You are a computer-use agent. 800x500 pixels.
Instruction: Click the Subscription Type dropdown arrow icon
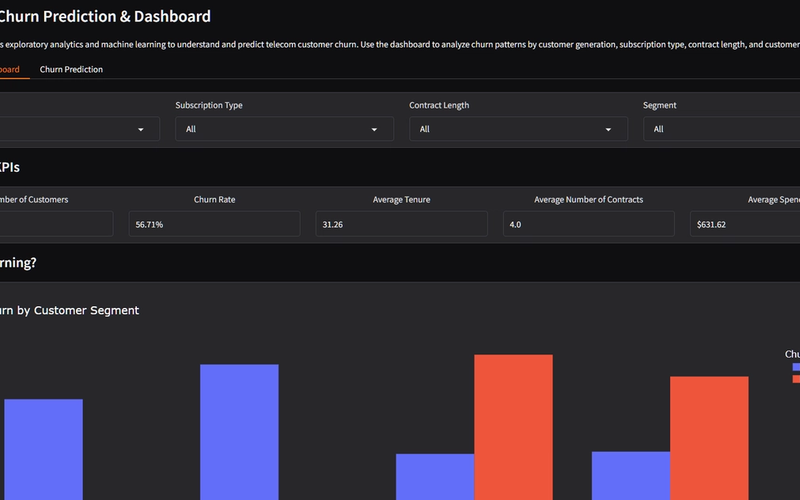(374, 130)
